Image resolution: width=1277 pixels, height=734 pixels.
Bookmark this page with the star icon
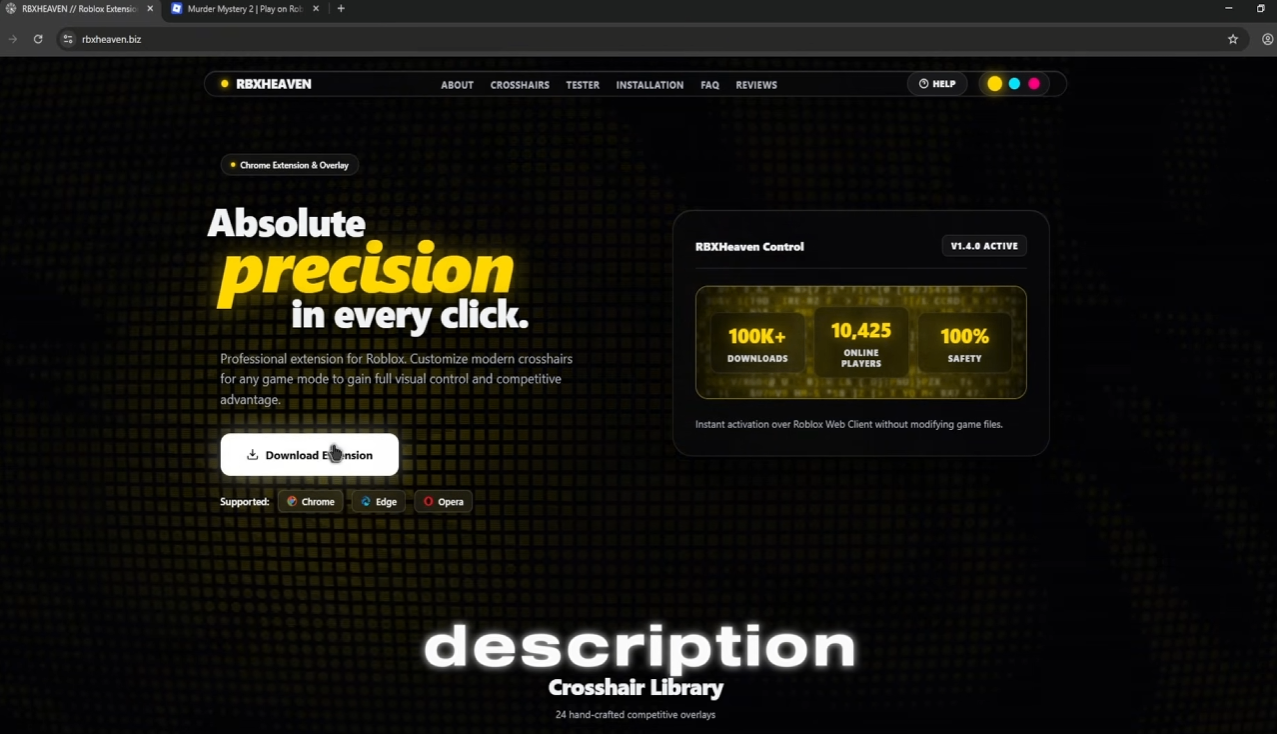tap(1233, 39)
